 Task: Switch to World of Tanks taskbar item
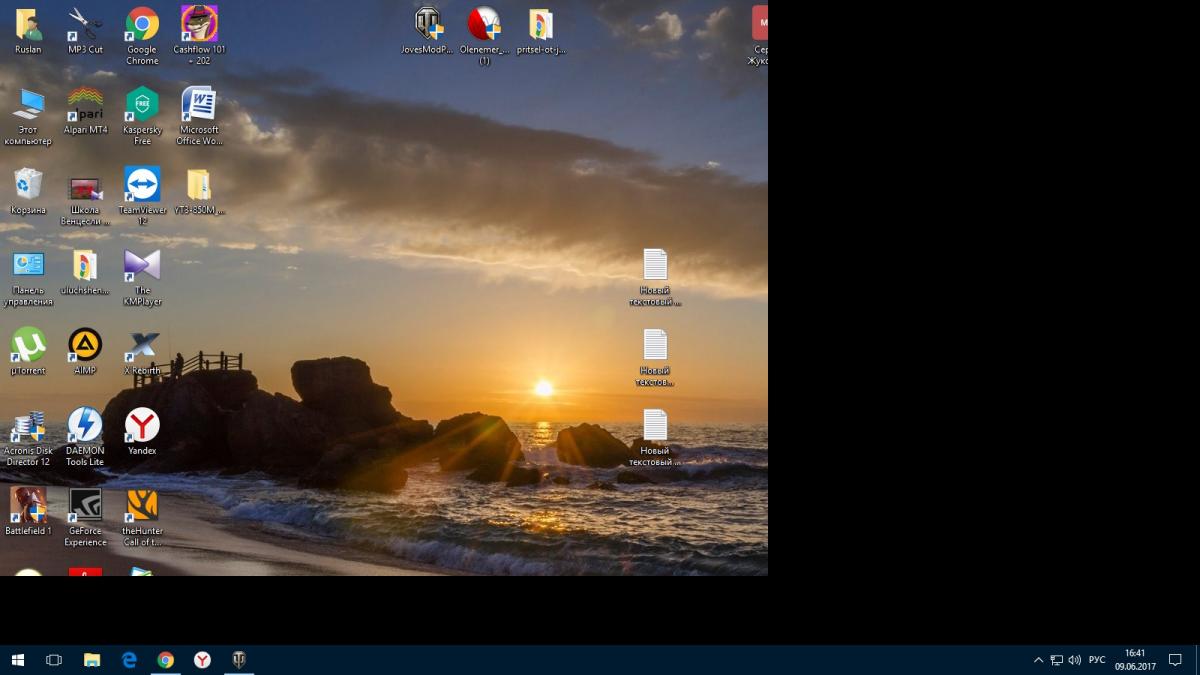(239, 660)
